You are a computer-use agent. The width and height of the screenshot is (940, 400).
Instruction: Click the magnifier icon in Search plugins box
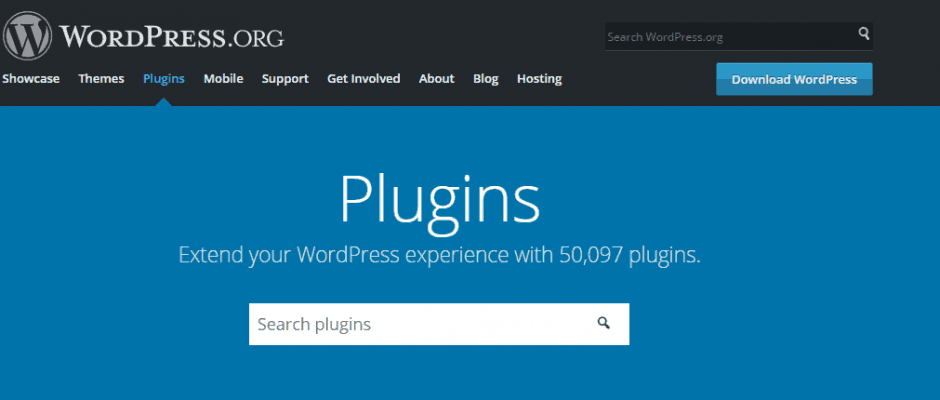603,323
